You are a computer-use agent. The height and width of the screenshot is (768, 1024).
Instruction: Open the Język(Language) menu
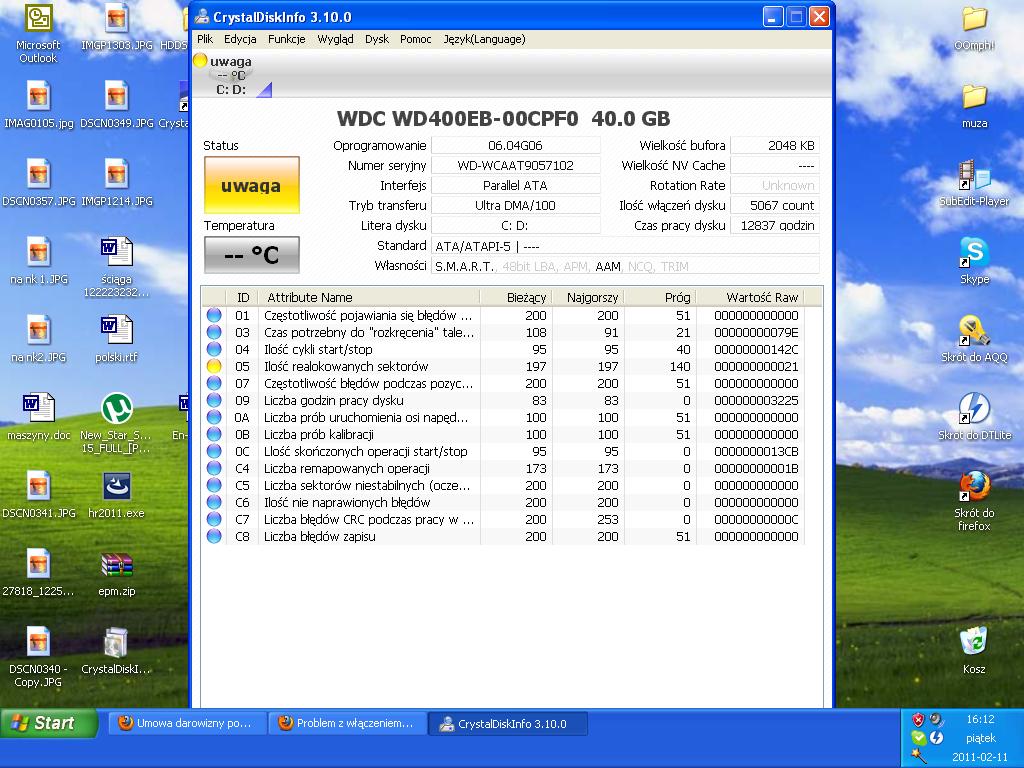coord(484,39)
